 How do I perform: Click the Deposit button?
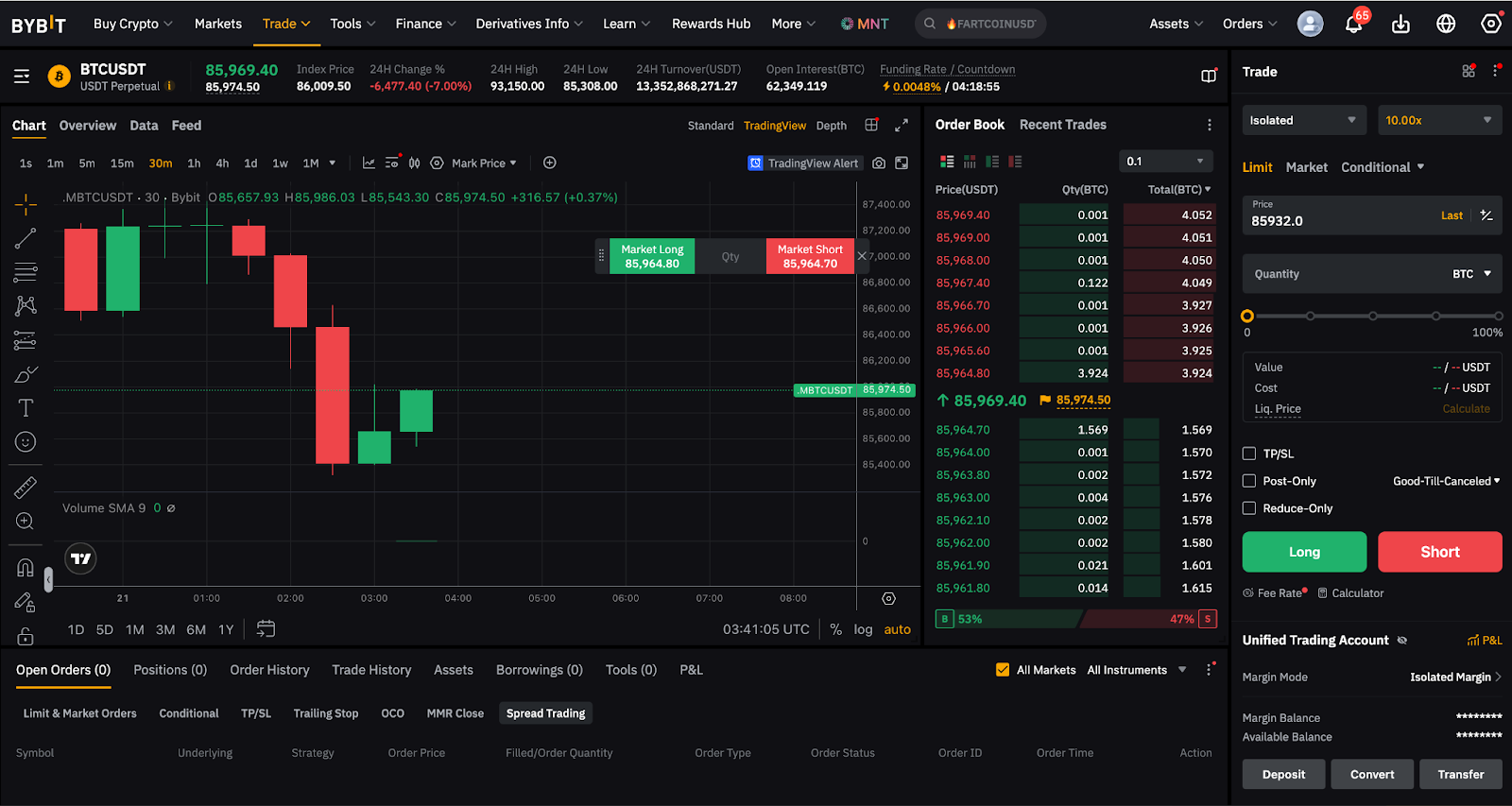[x=1283, y=774]
